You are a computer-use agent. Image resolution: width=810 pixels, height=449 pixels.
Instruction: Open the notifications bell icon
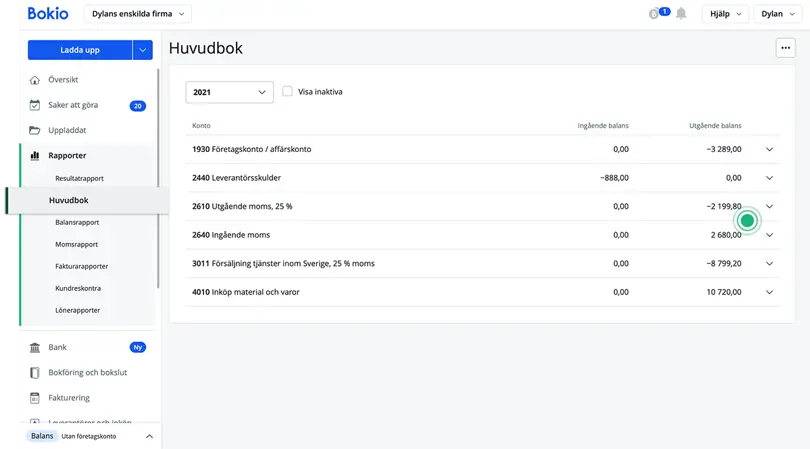pyautogui.click(x=681, y=13)
